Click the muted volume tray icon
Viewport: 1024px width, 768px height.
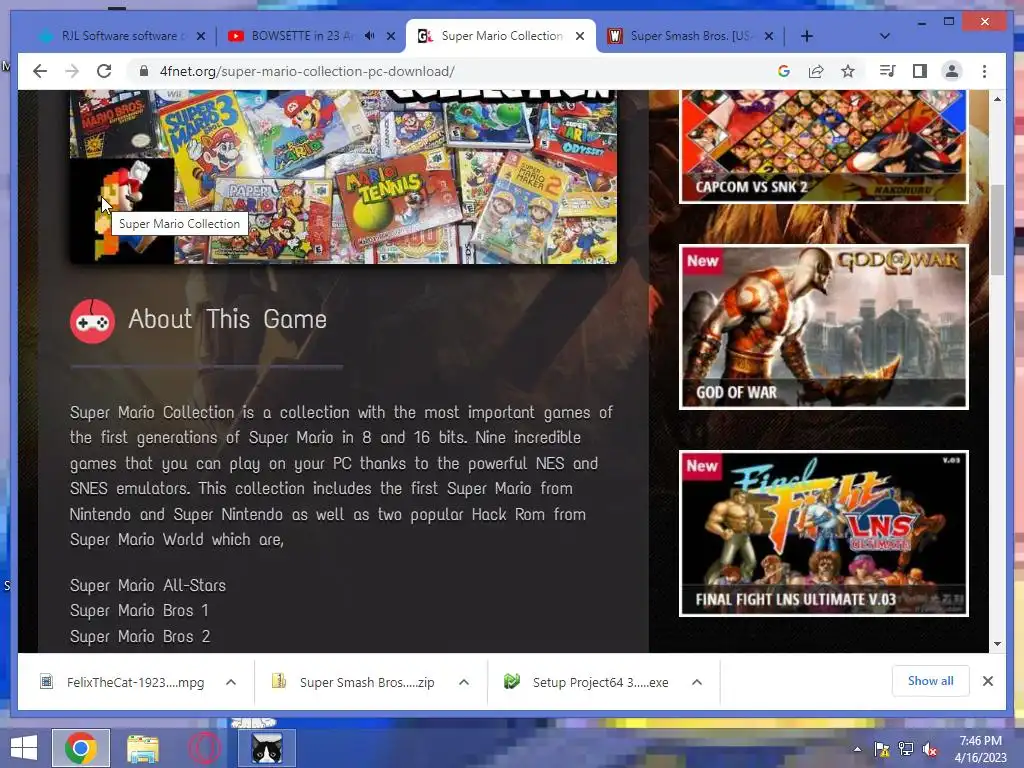coord(930,749)
